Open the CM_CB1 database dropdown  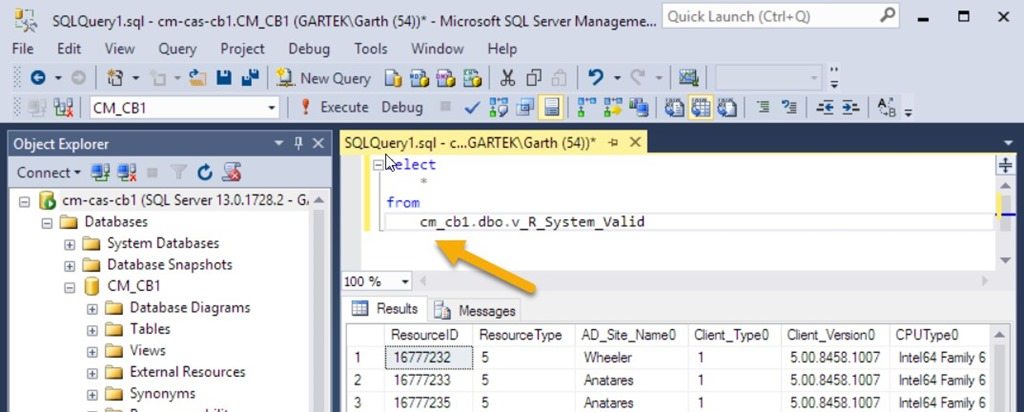tap(271, 107)
